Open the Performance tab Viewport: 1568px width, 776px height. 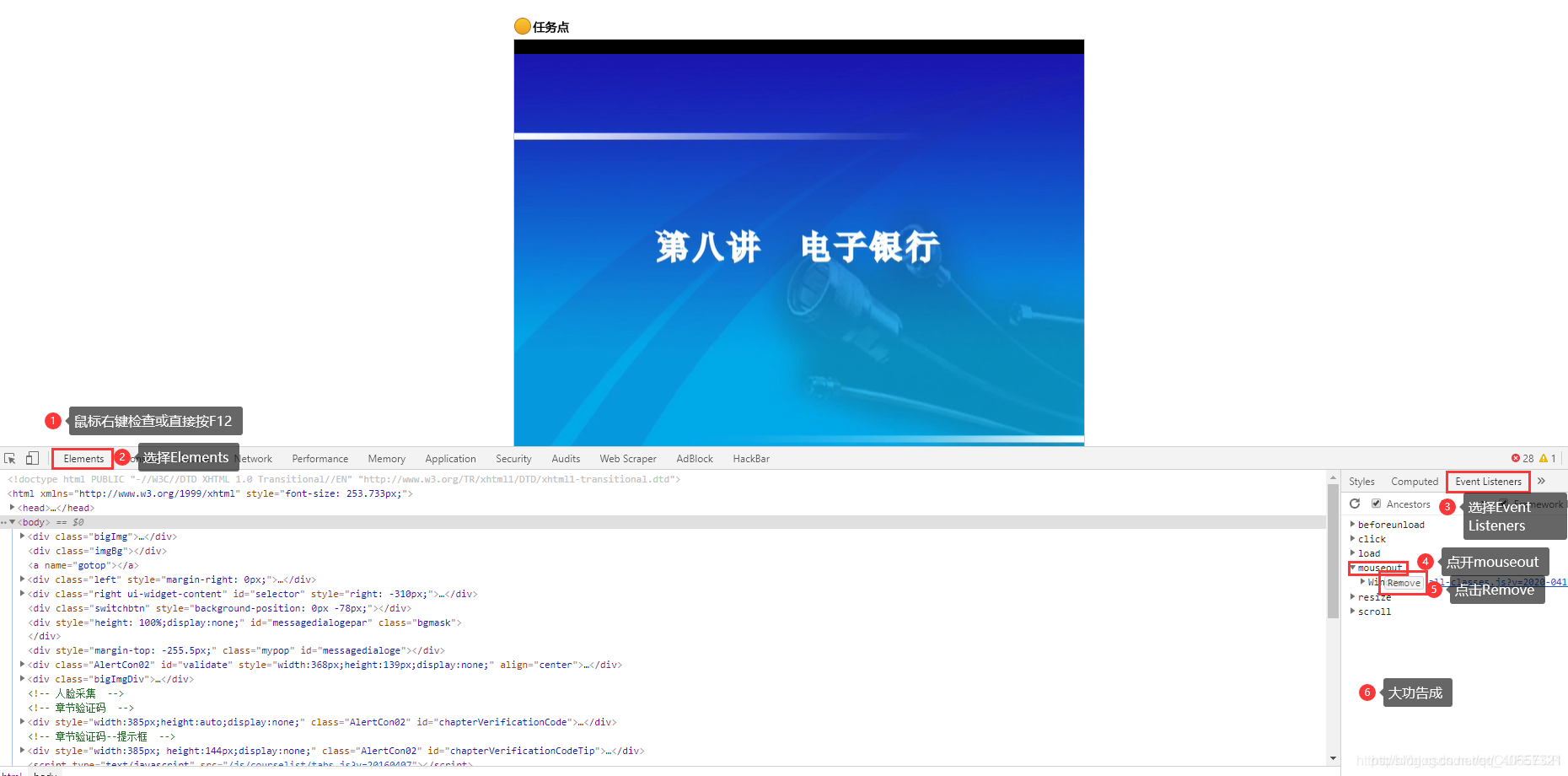(x=320, y=459)
